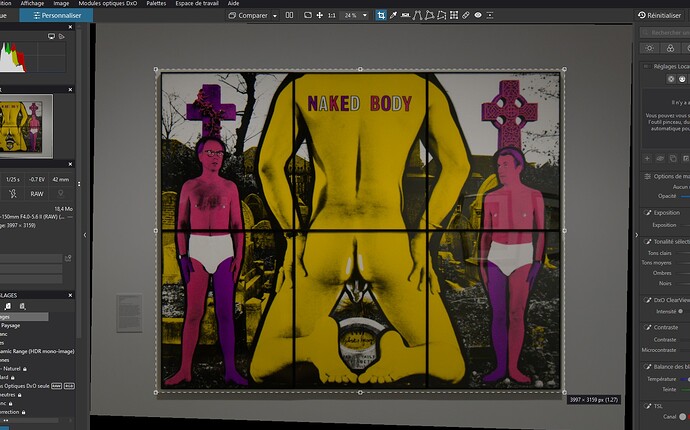Click the Rechercher search field

[665, 33]
